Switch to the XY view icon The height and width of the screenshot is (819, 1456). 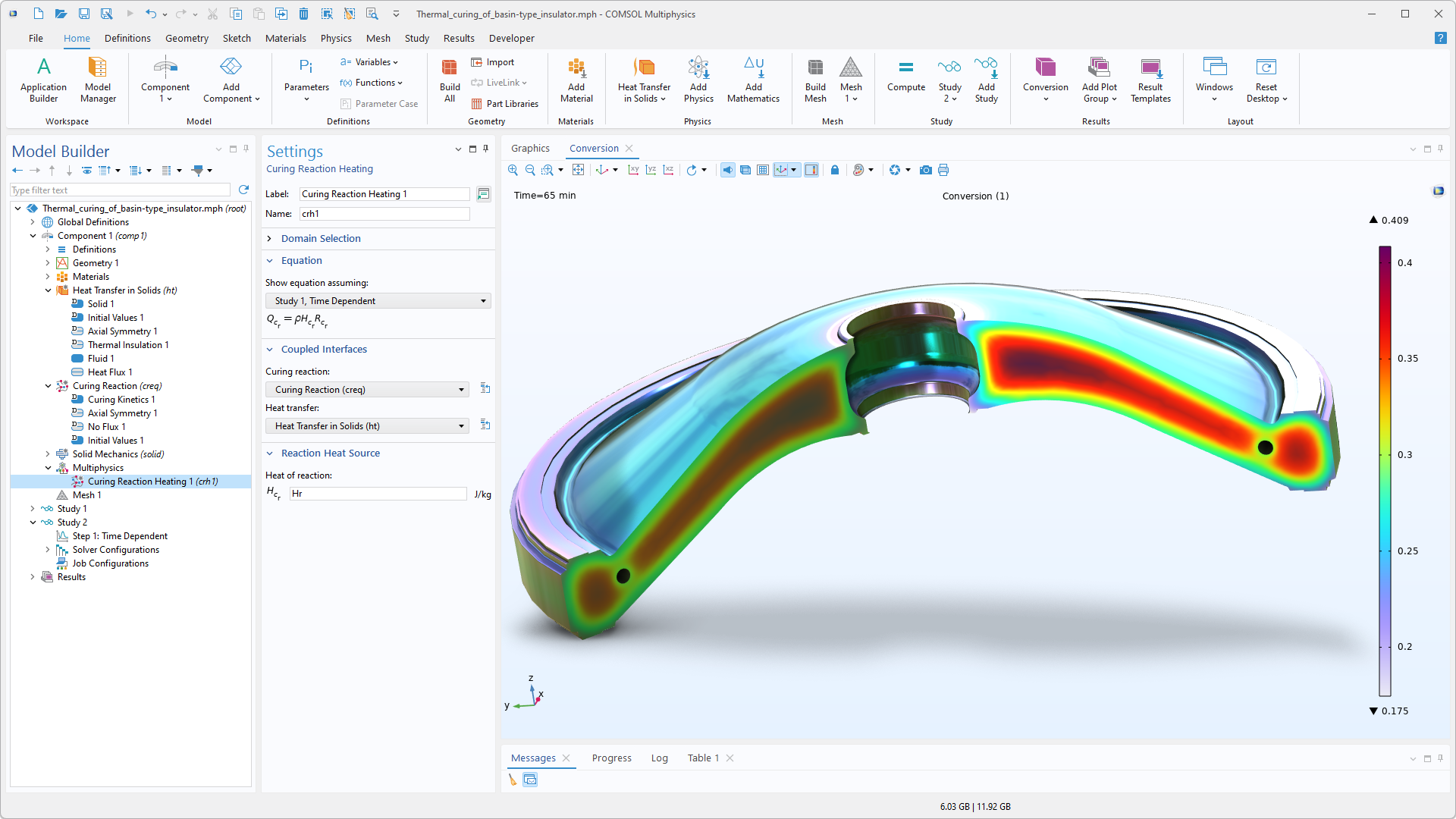[633, 170]
